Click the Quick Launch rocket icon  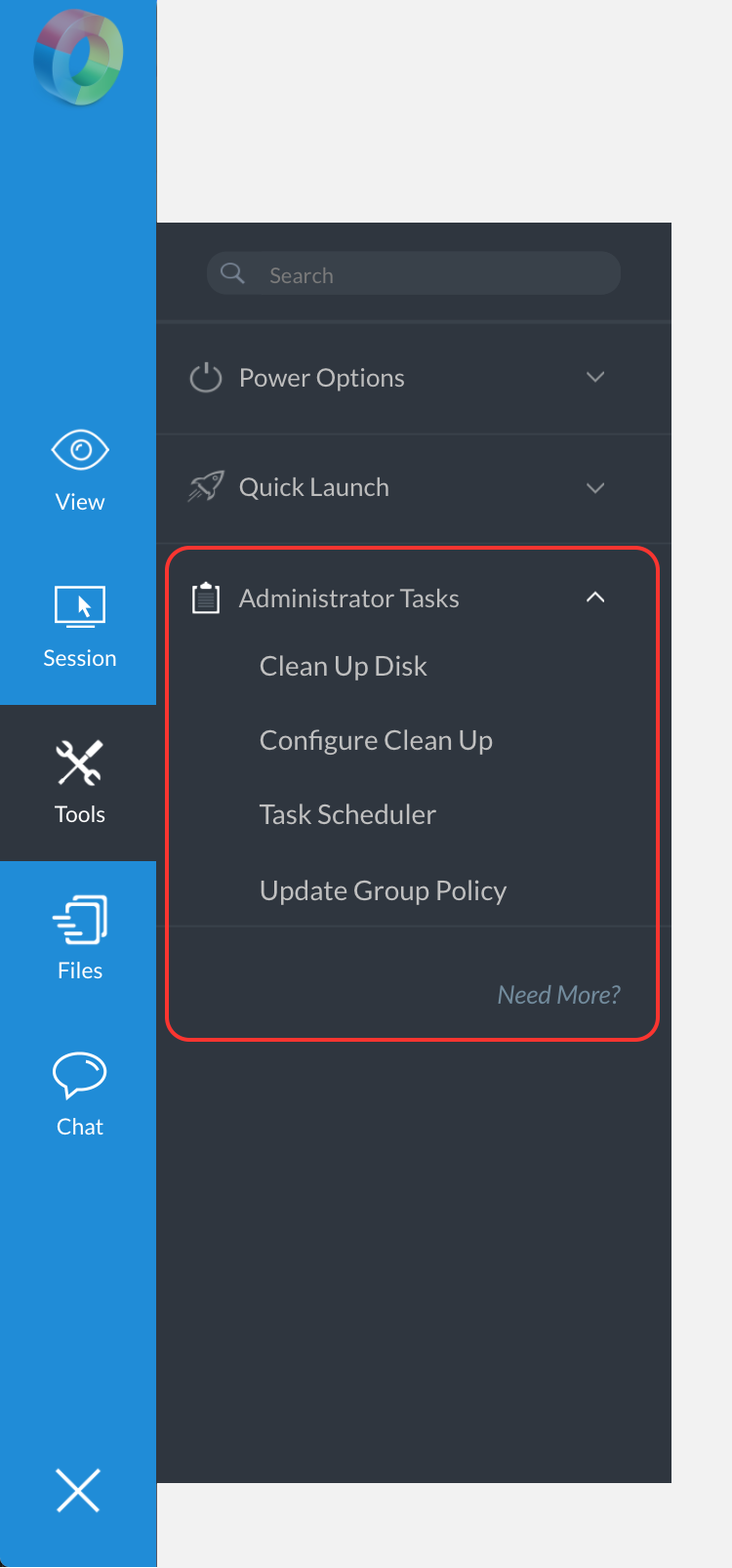pos(206,486)
